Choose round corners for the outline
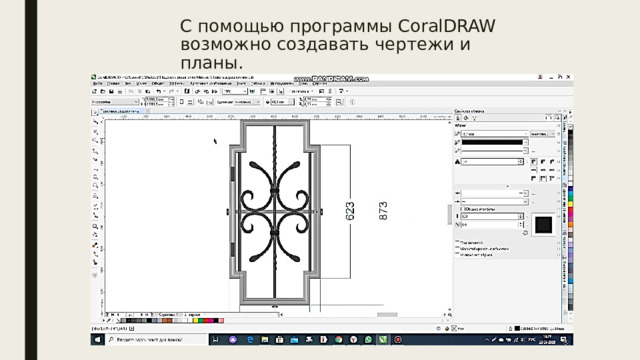The image size is (640, 360). click(x=543, y=162)
